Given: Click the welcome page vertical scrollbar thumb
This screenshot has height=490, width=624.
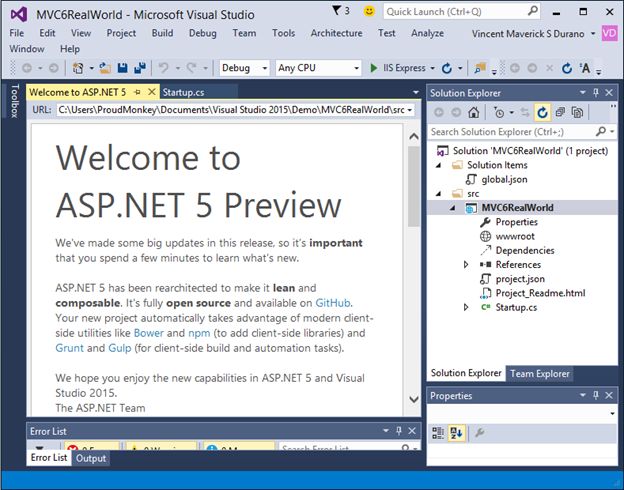Looking at the screenshot, I should click(414, 186).
